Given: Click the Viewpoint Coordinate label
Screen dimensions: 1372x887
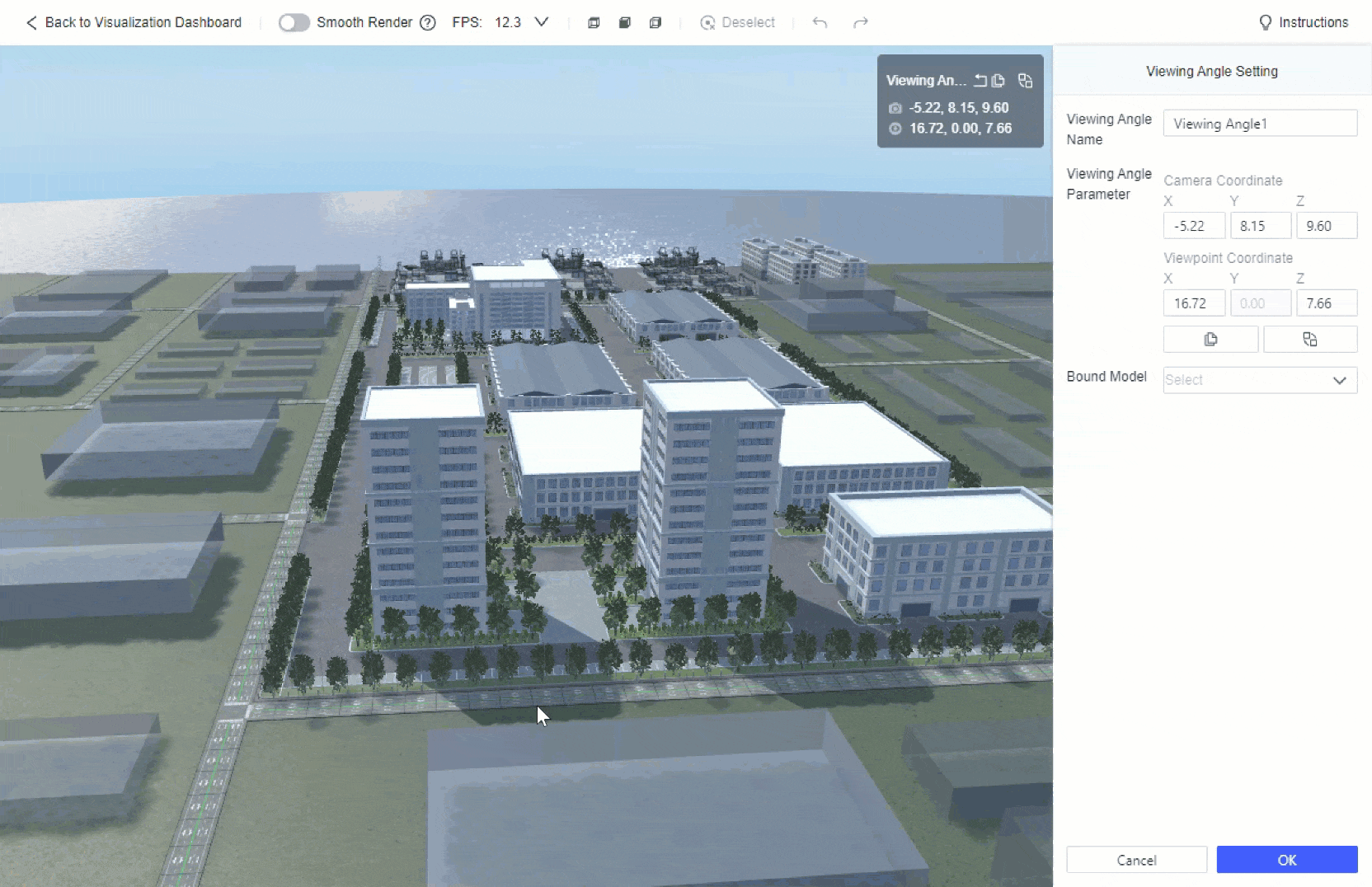Looking at the screenshot, I should pos(1228,258).
